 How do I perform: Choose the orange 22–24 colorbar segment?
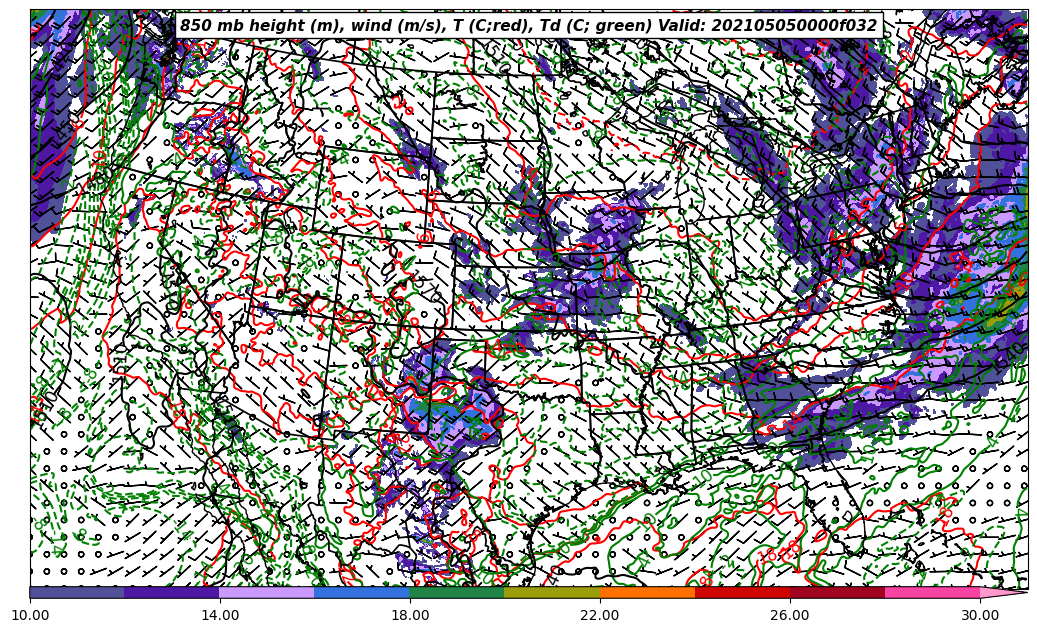click(x=647, y=592)
